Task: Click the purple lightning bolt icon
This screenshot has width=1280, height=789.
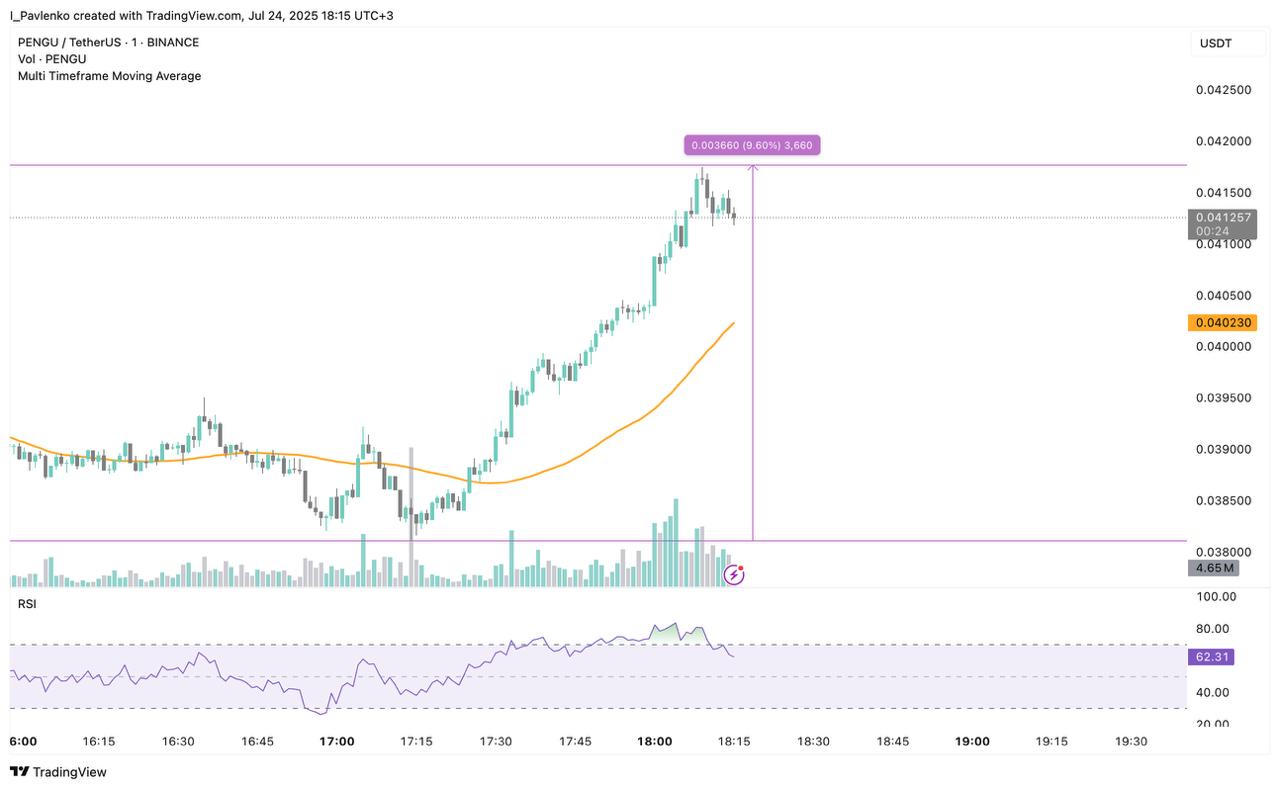Action: pos(734,574)
